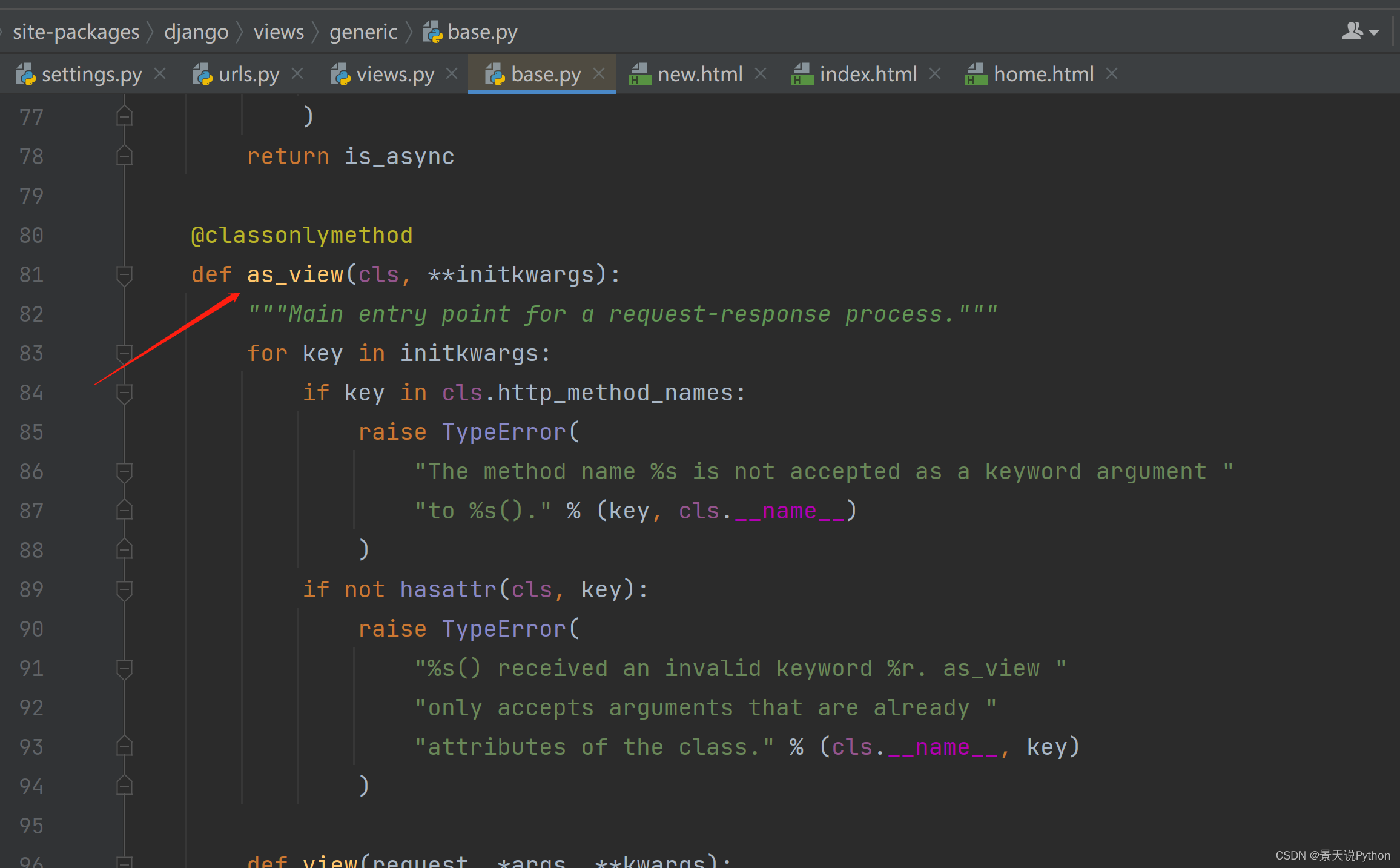The width and height of the screenshot is (1400, 868).
Task: Click HTML file icon on new.html tab
Action: click(x=640, y=75)
